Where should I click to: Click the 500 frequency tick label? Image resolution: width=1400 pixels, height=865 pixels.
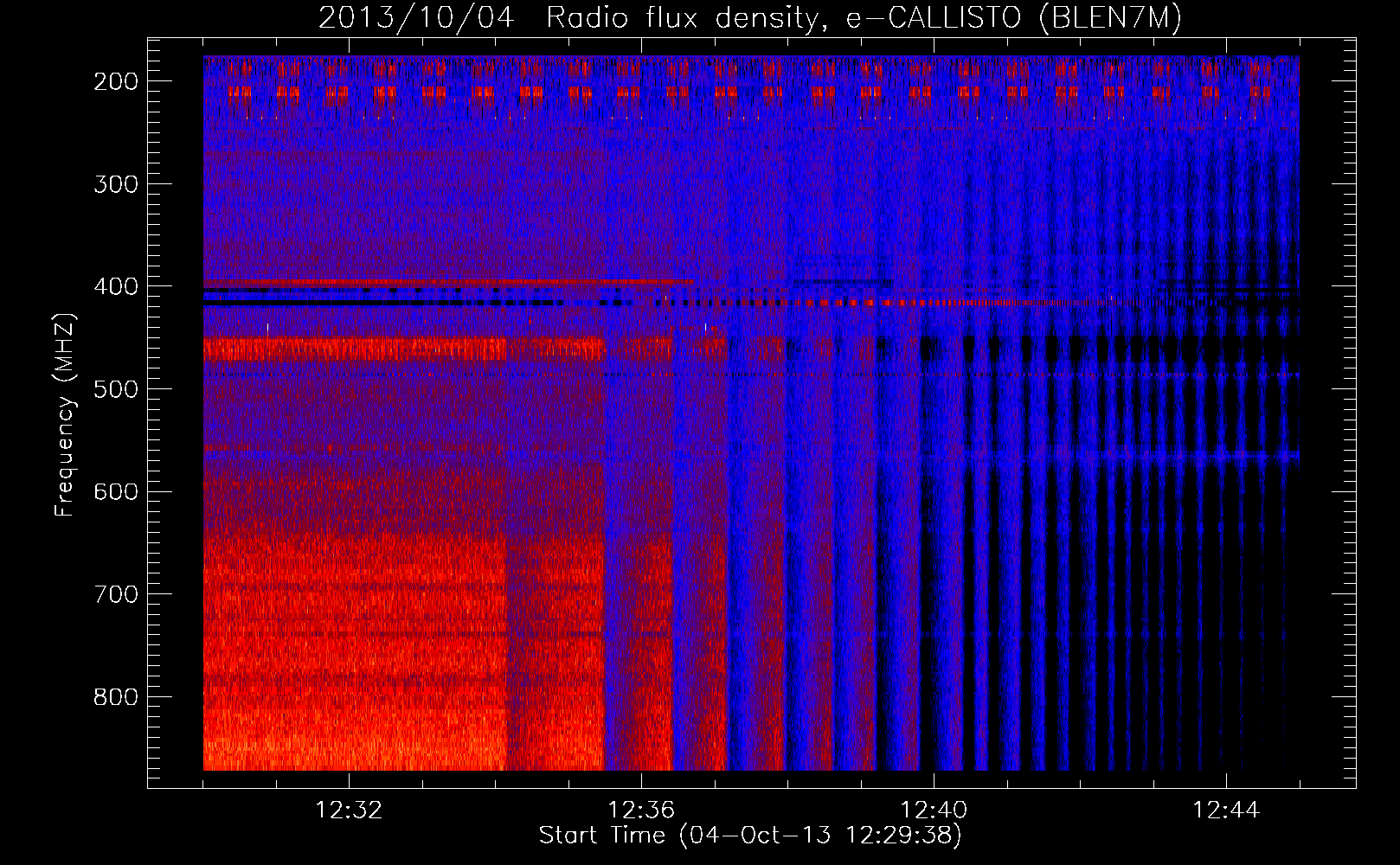tap(116, 389)
